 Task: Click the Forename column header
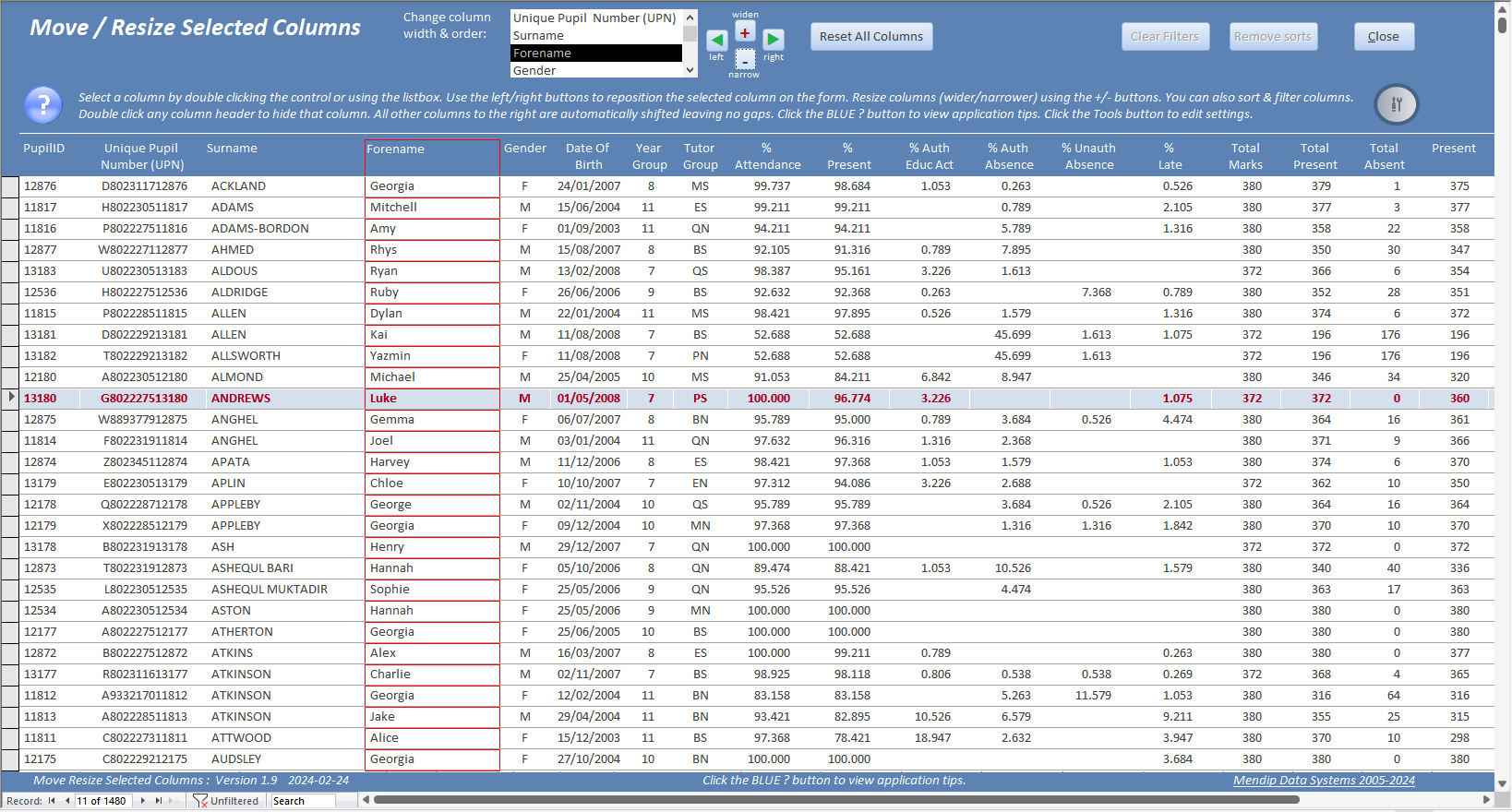[432, 158]
